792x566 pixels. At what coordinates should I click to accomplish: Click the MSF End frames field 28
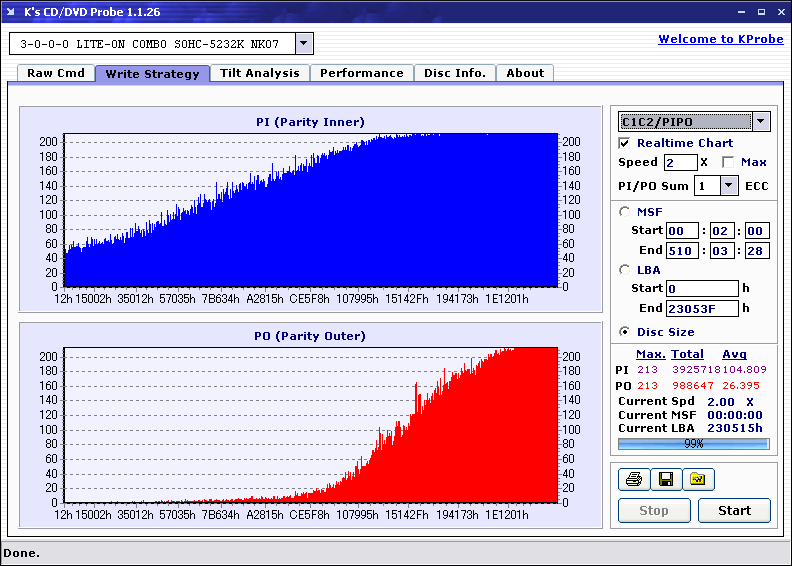pos(757,250)
